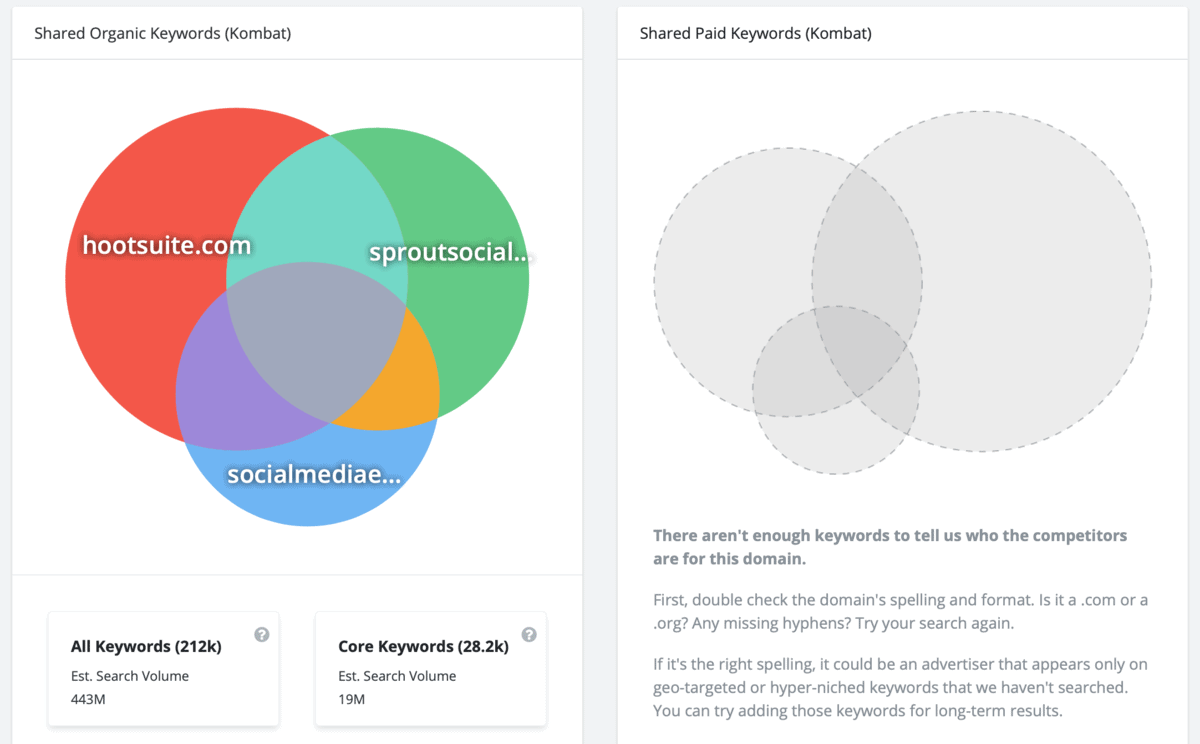Click the All Keywords help question-mark icon
Image resolution: width=1200 pixels, height=744 pixels.
(262, 634)
